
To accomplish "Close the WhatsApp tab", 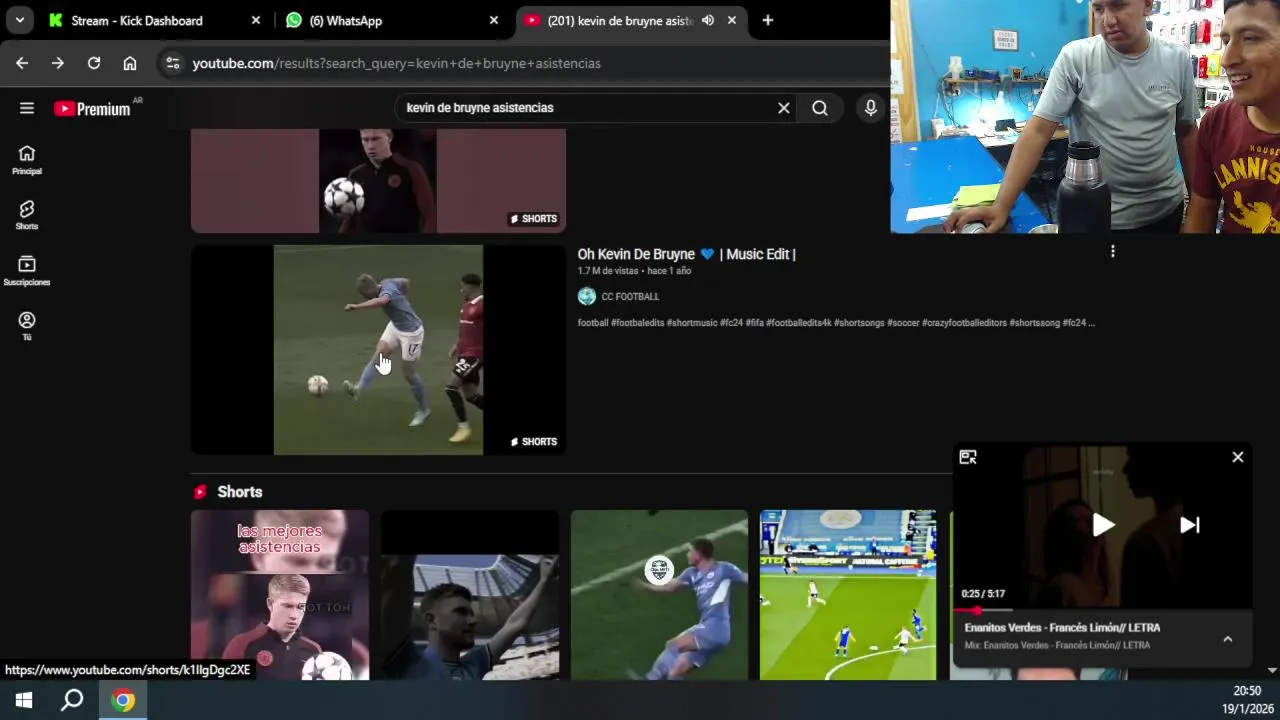I will pyautogui.click(x=494, y=20).
